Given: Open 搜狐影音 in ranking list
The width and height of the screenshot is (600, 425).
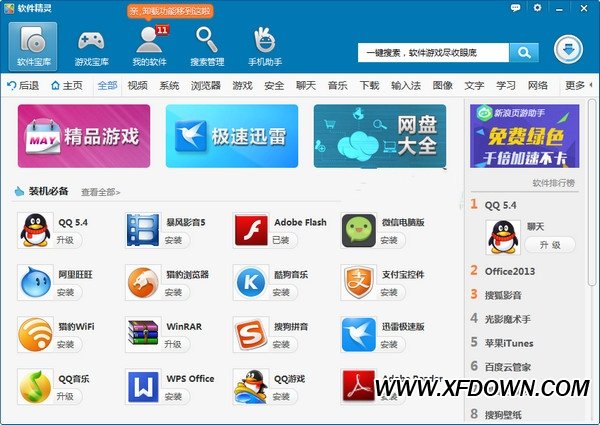Looking at the screenshot, I should [x=503, y=295].
